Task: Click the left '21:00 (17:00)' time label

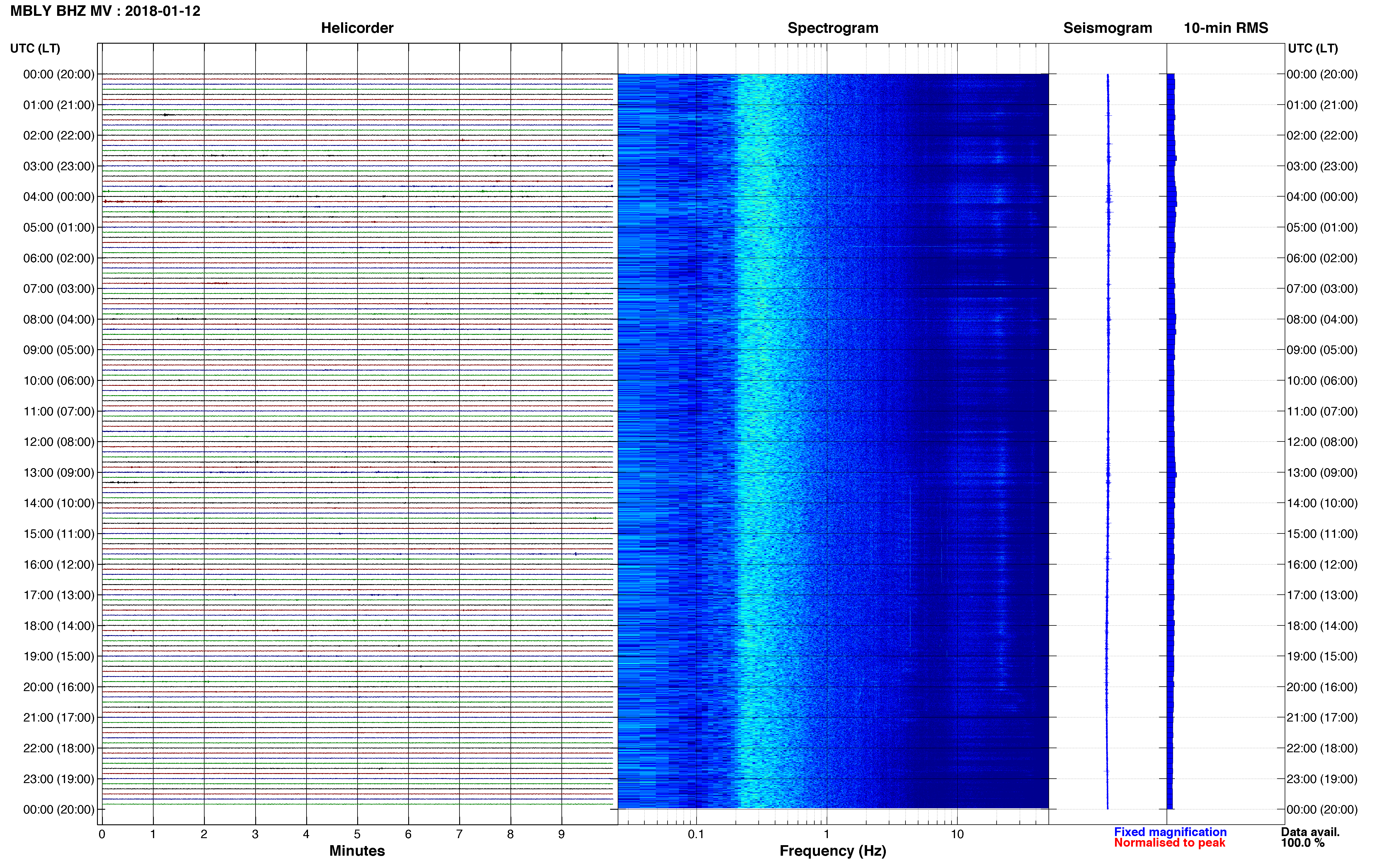Action: pyautogui.click(x=59, y=718)
